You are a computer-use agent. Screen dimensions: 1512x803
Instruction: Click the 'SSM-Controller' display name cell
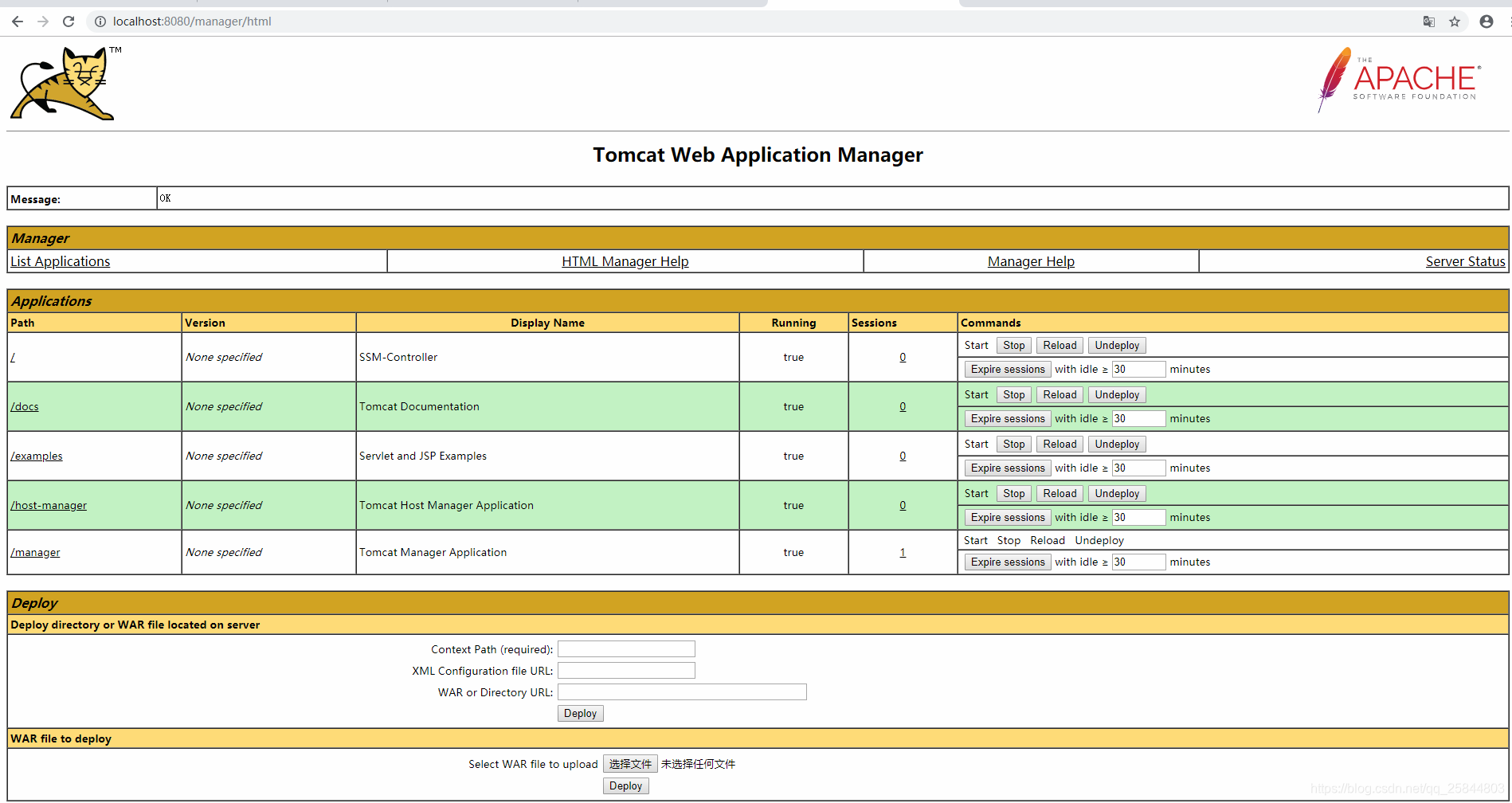pyautogui.click(x=547, y=357)
